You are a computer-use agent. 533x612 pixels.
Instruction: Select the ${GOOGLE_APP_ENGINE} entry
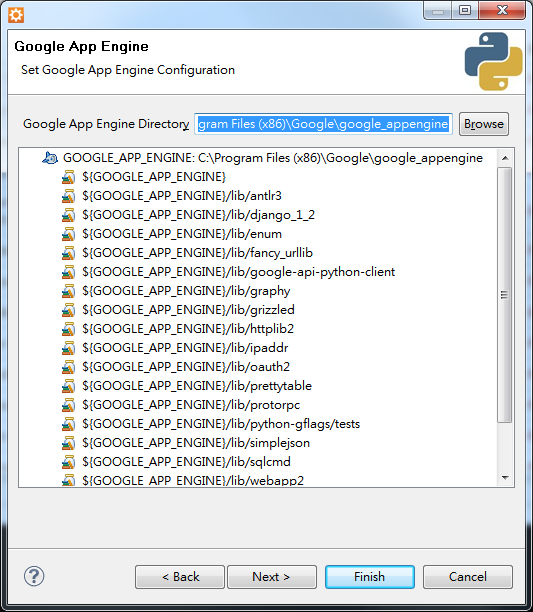click(x=154, y=177)
